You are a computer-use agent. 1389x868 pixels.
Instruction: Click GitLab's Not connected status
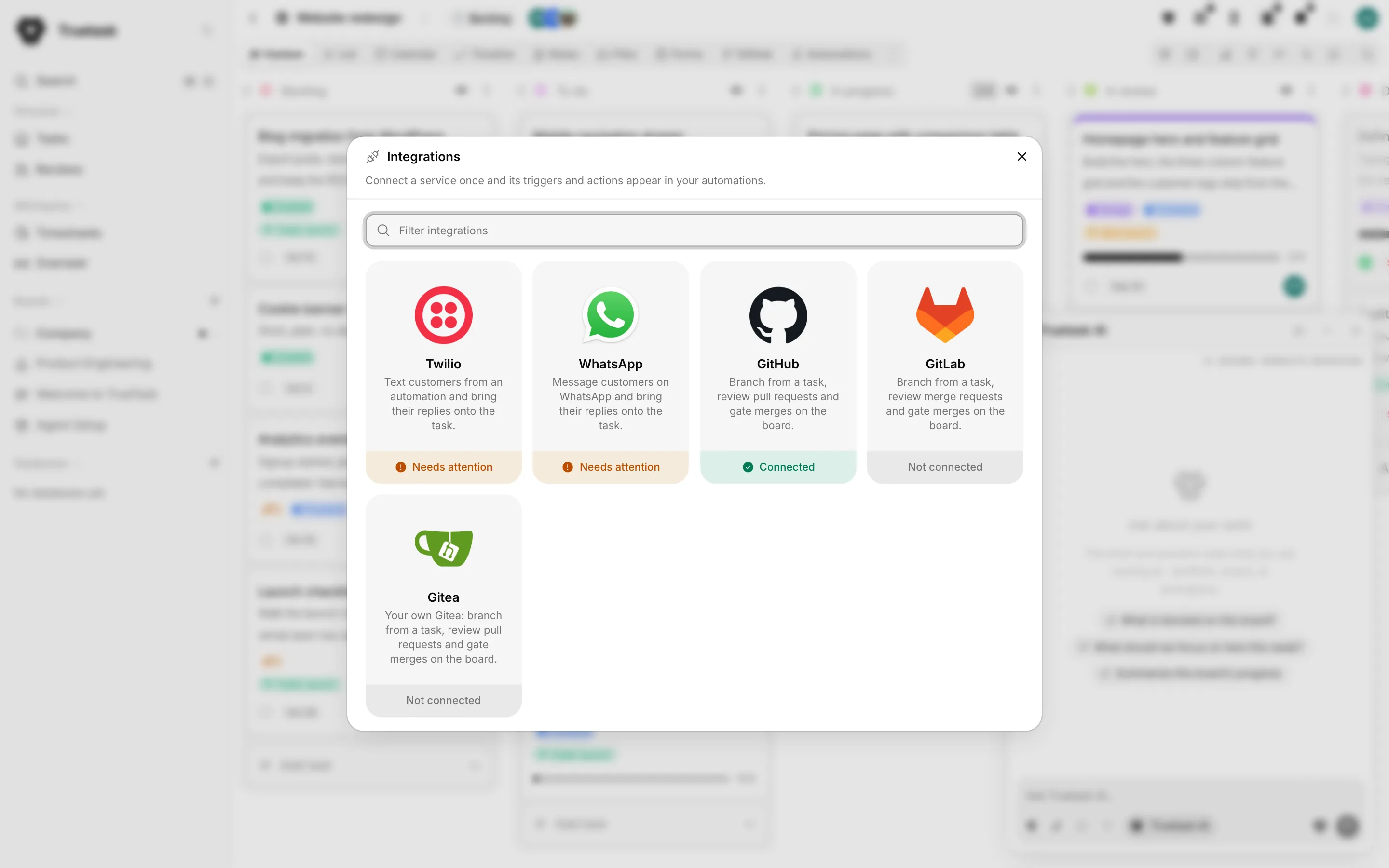tap(945, 467)
